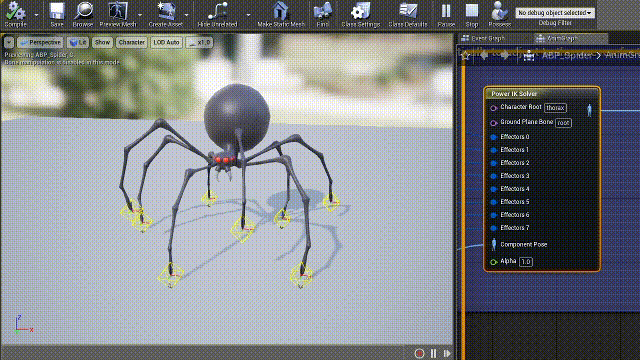Navigate forward in graph history
This screenshot has height=360, width=640.
tap(504, 55)
